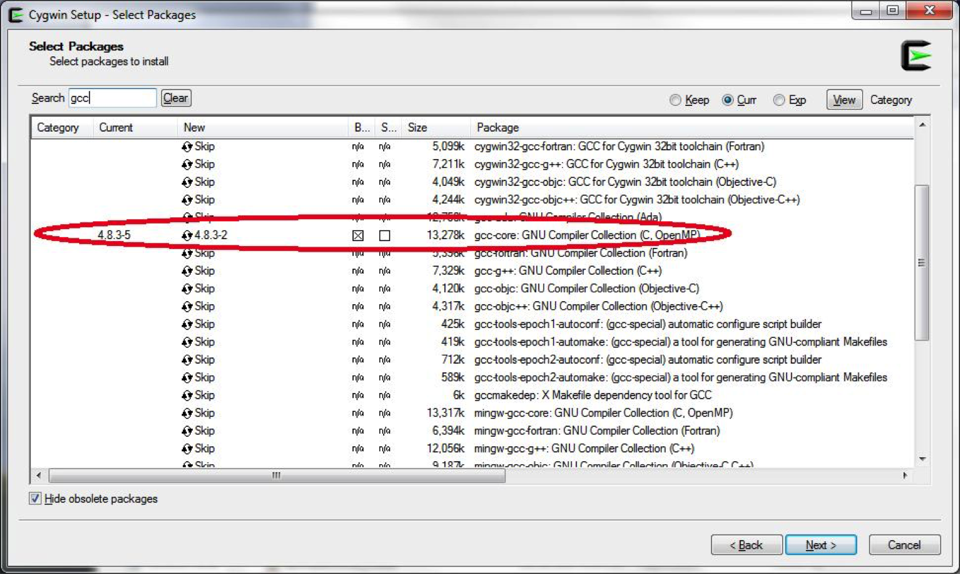
Task: Click the cycle icon for gcc-core package
Action: pos(187,236)
